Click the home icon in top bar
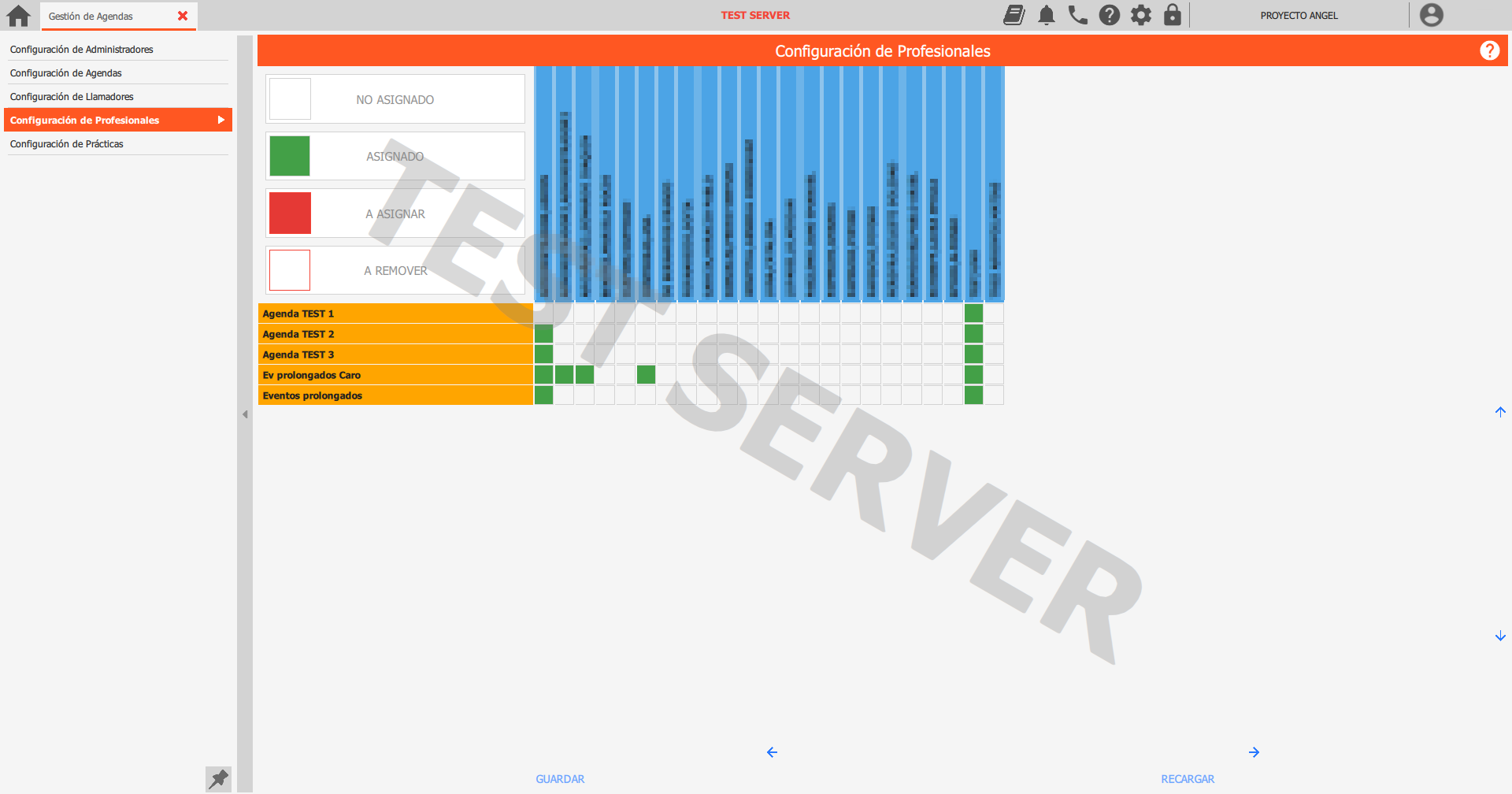Screen dimensions: 1512x794 pos(18,16)
